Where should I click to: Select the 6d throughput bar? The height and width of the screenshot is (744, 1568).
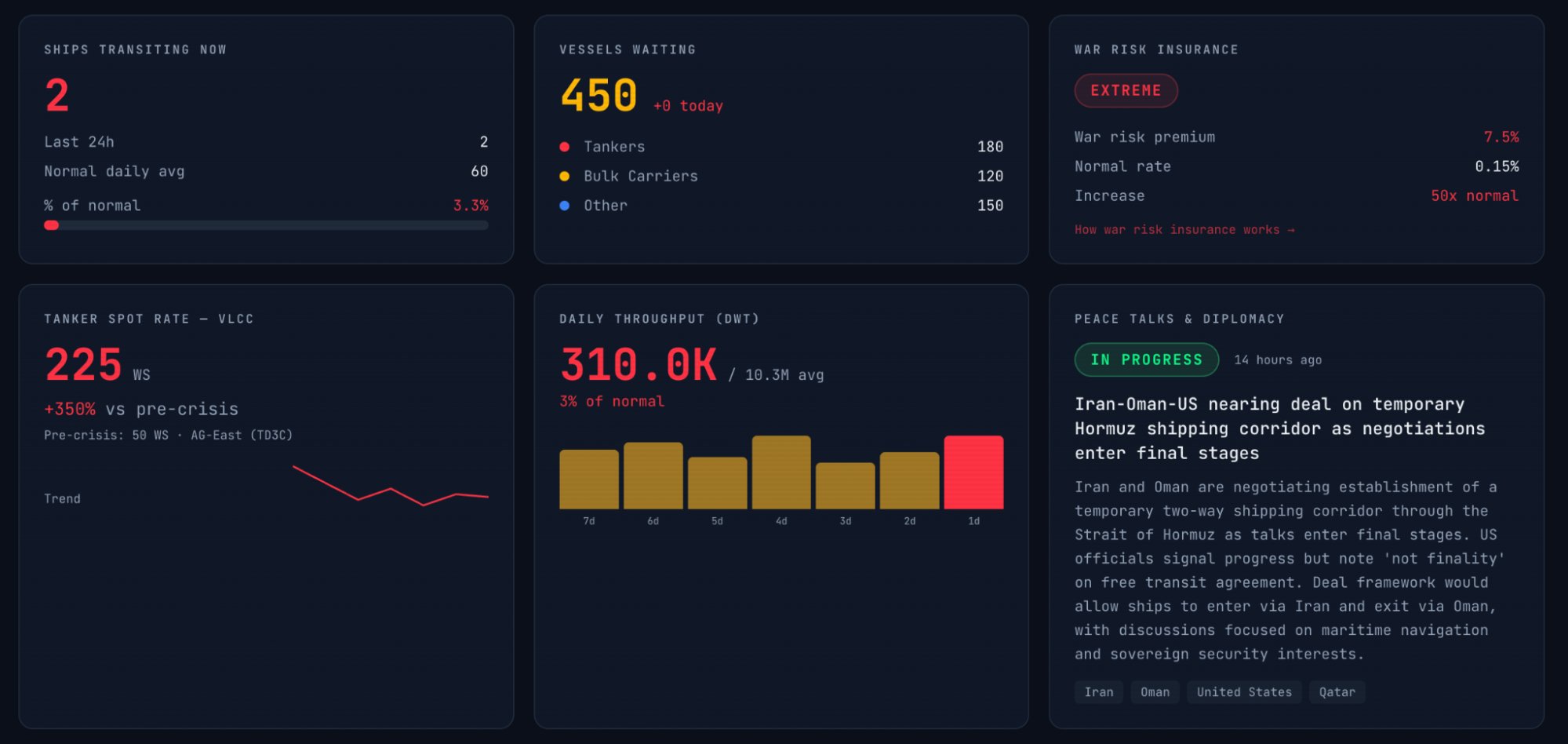click(653, 476)
